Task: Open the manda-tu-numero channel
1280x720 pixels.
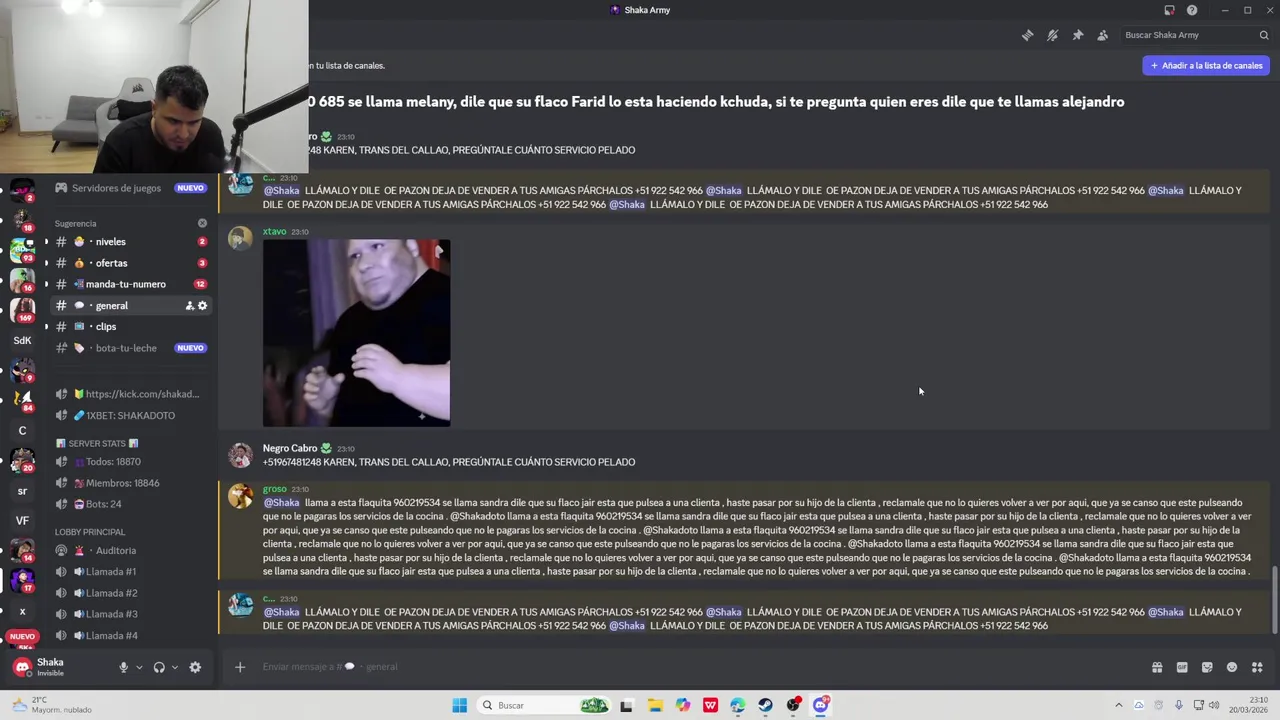Action: (x=130, y=284)
